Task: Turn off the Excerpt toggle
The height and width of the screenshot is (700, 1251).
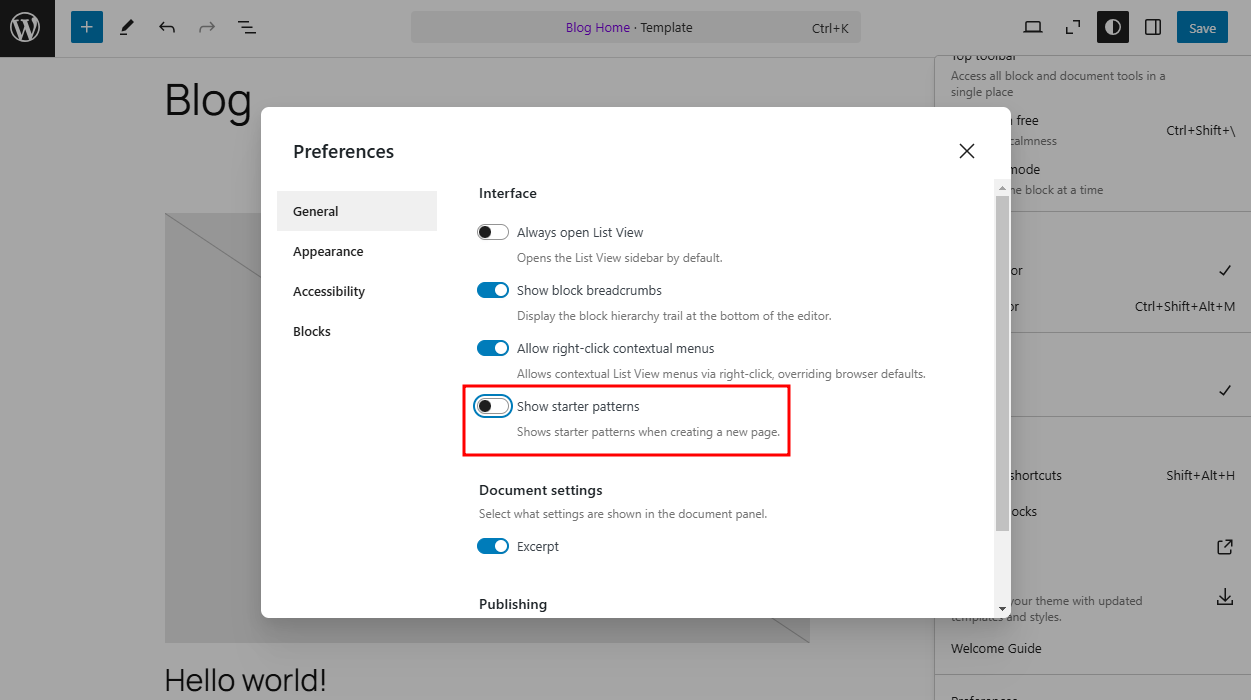Action: coord(493,546)
